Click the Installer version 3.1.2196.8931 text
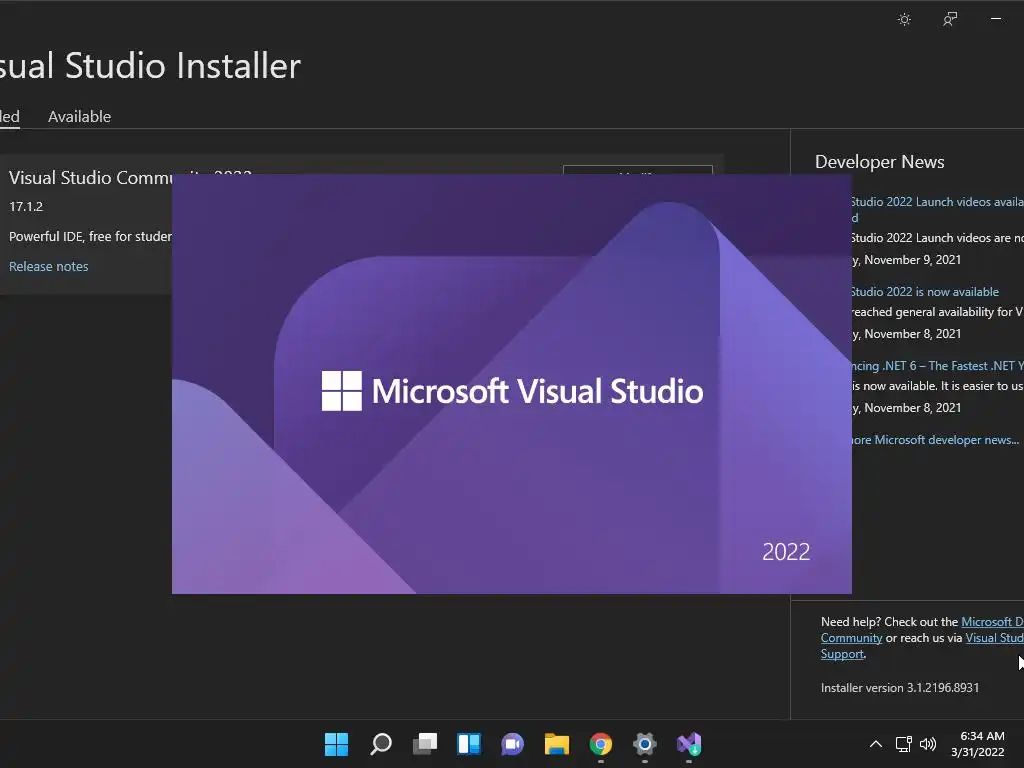 click(x=900, y=688)
